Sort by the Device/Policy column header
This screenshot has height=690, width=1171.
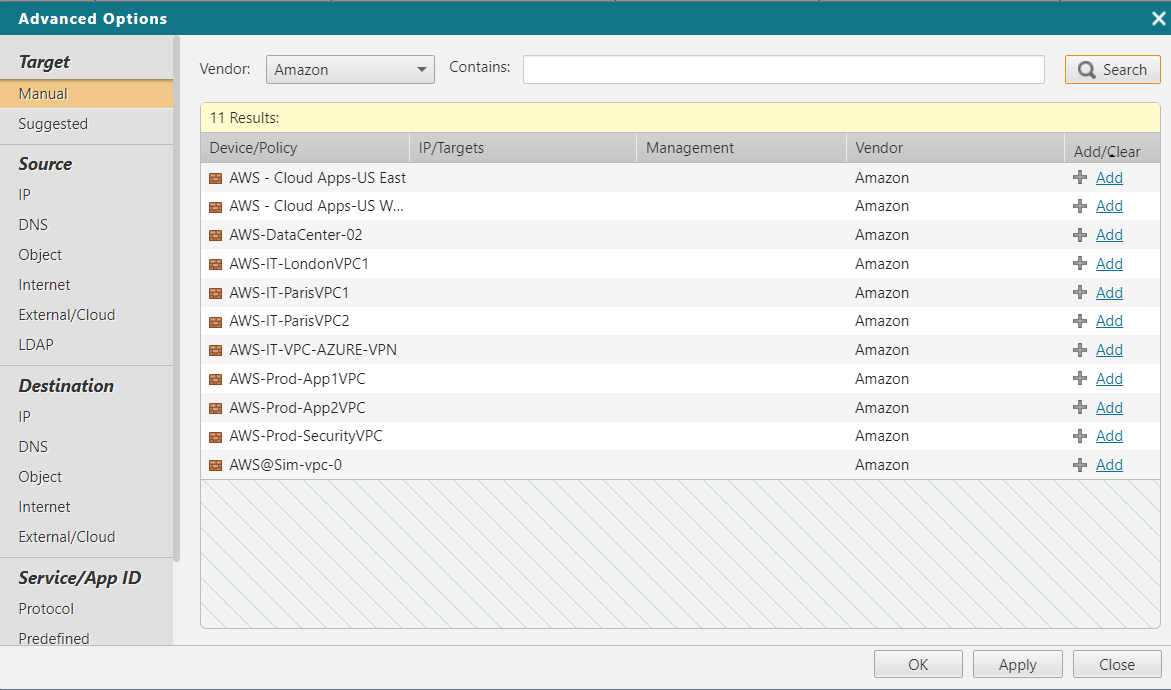[254, 148]
